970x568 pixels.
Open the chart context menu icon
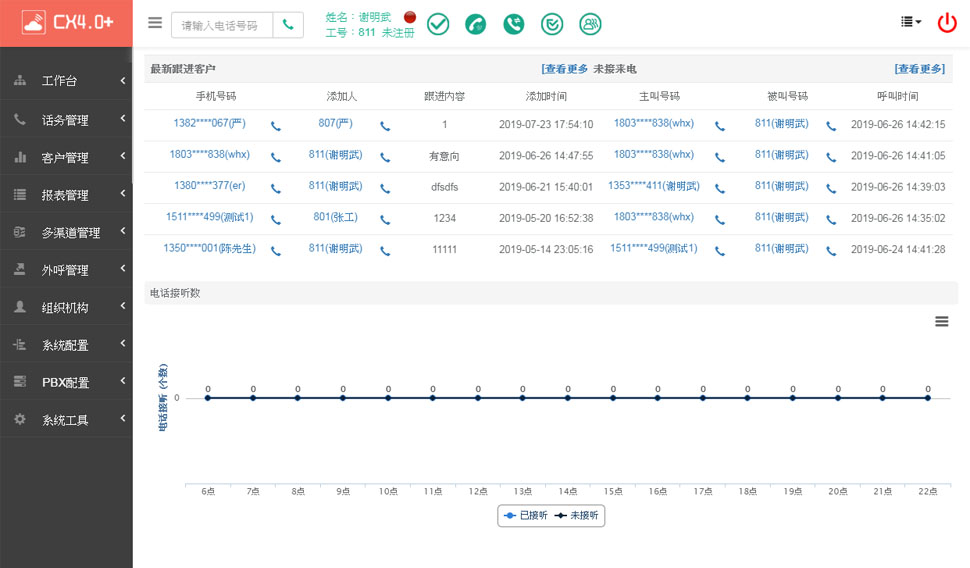[942, 321]
